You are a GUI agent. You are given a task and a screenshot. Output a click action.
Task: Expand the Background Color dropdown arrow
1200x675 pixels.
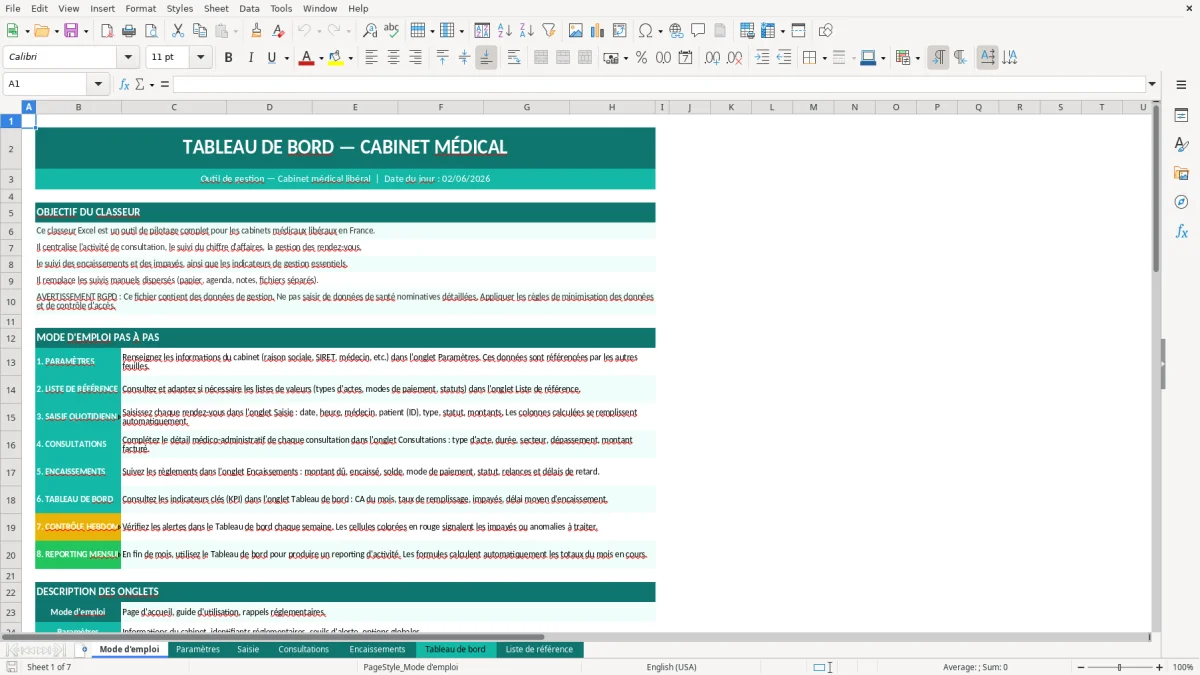pos(350,58)
